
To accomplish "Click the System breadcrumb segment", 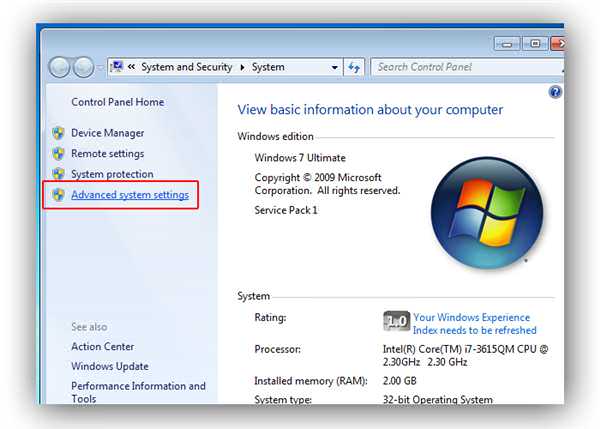I will (268, 67).
